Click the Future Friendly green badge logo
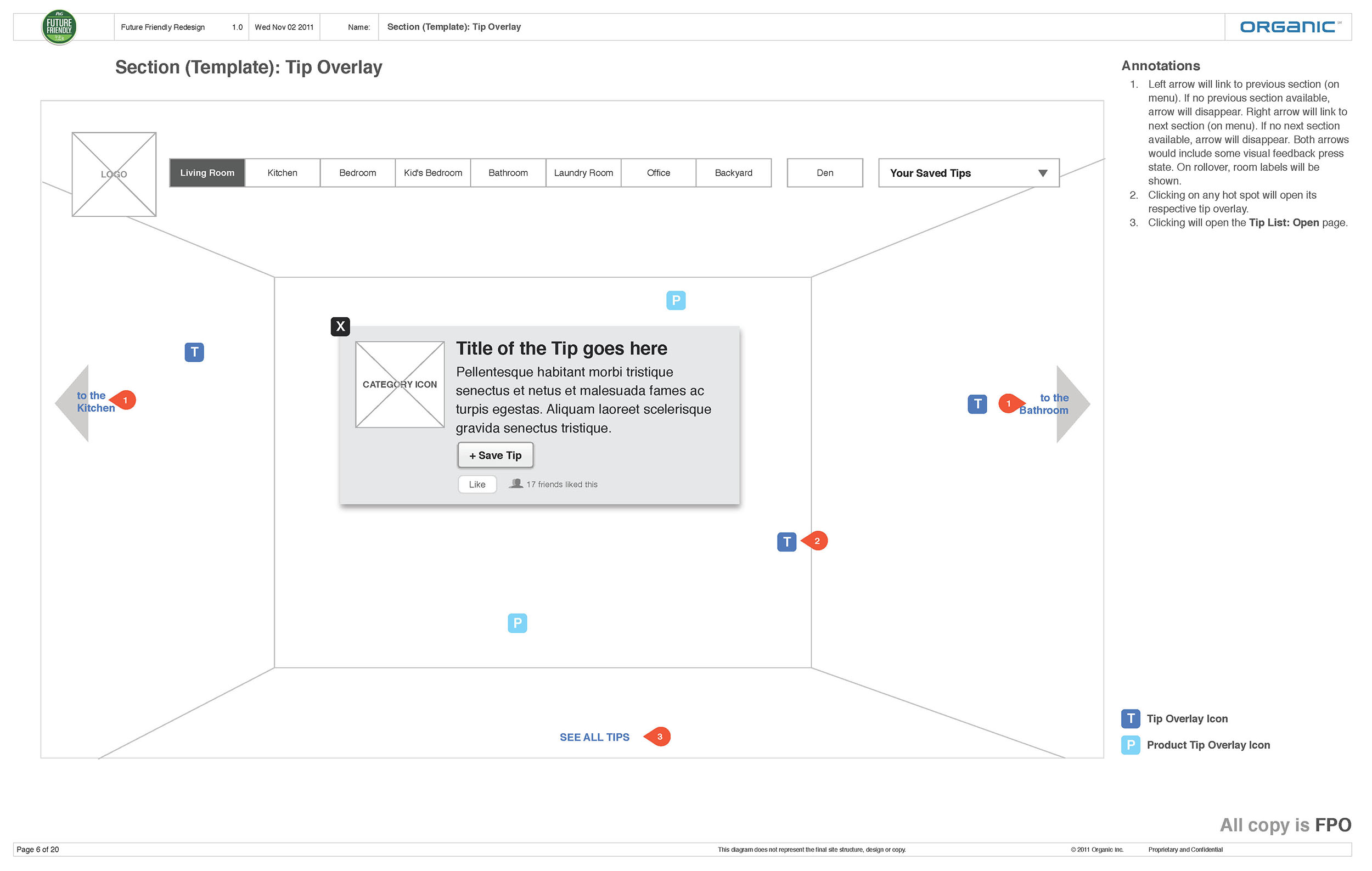The image size is (1372, 871). (x=59, y=27)
